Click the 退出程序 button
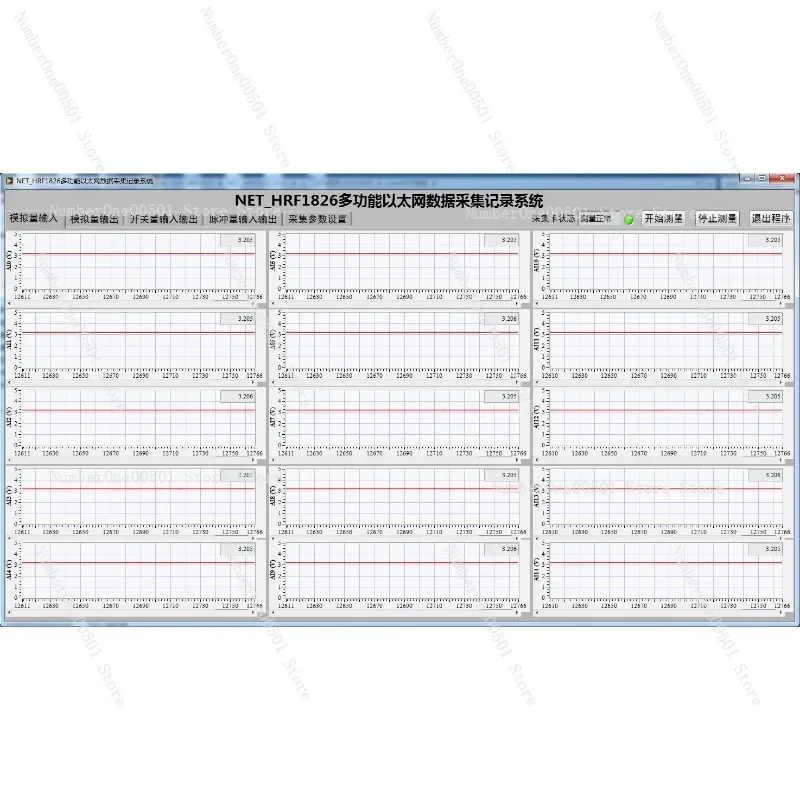800x800 pixels. tap(770, 218)
